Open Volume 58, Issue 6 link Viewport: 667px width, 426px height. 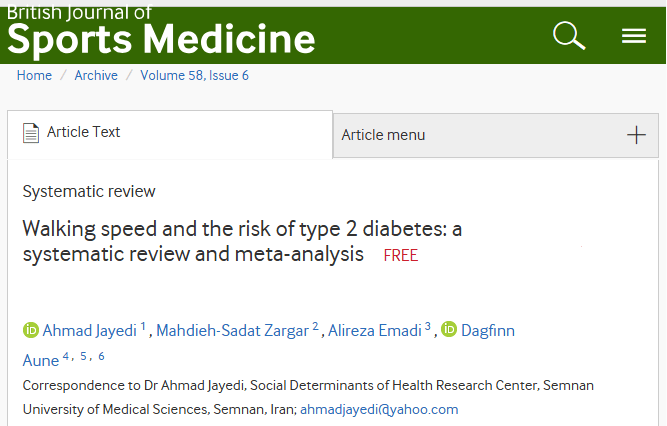pos(194,75)
